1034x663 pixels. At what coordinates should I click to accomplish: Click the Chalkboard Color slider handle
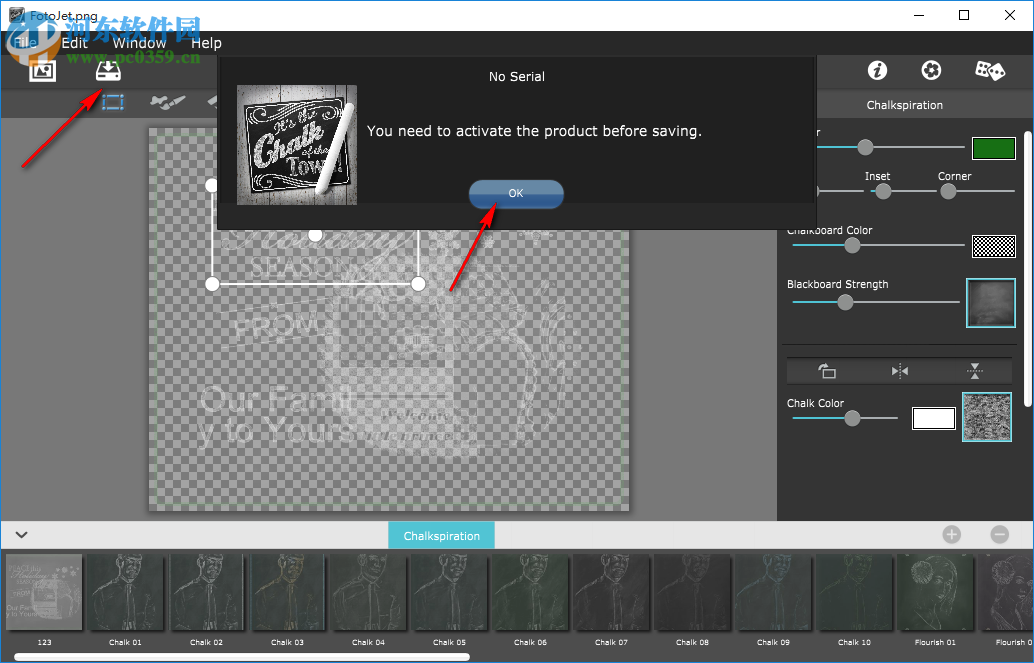[x=852, y=245]
